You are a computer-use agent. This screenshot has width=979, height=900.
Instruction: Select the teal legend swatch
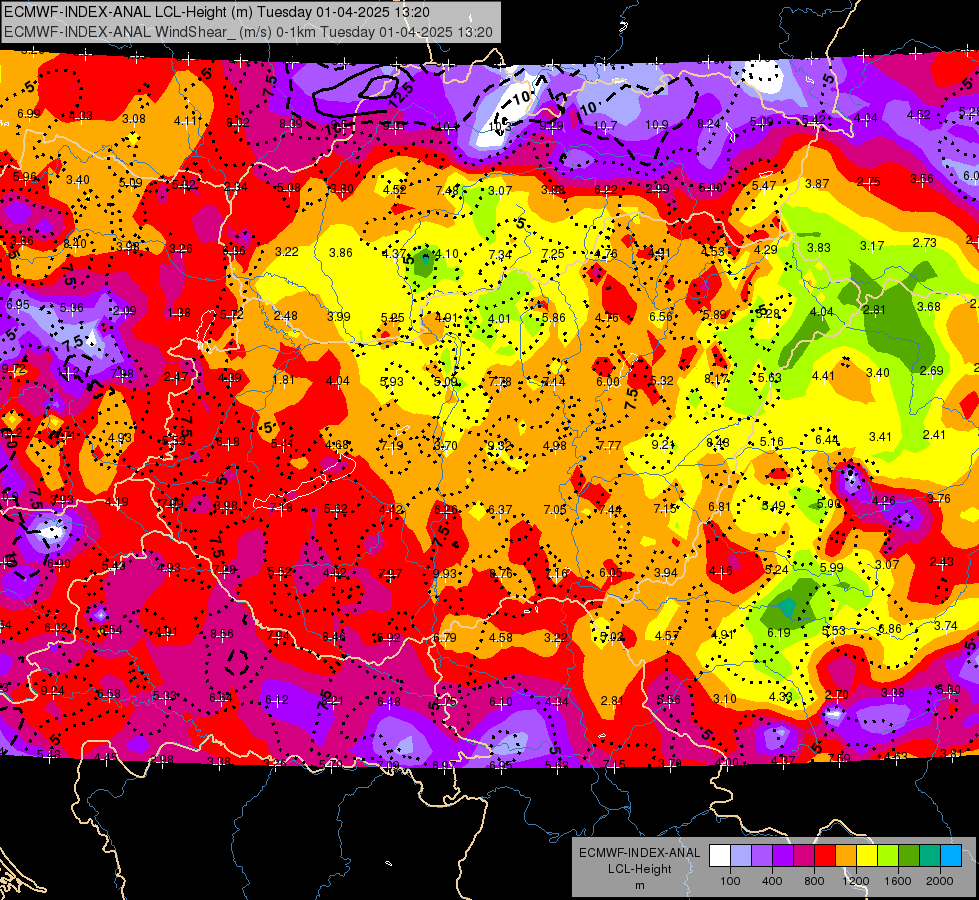coord(930,856)
